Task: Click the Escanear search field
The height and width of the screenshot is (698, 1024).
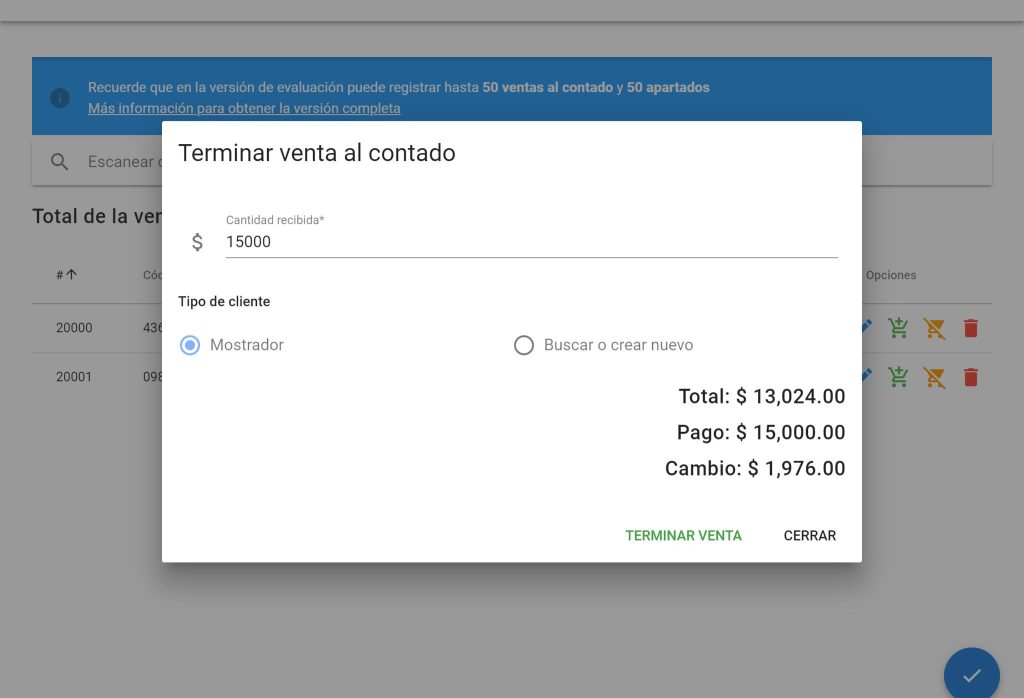Action: (x=122, y=162)
